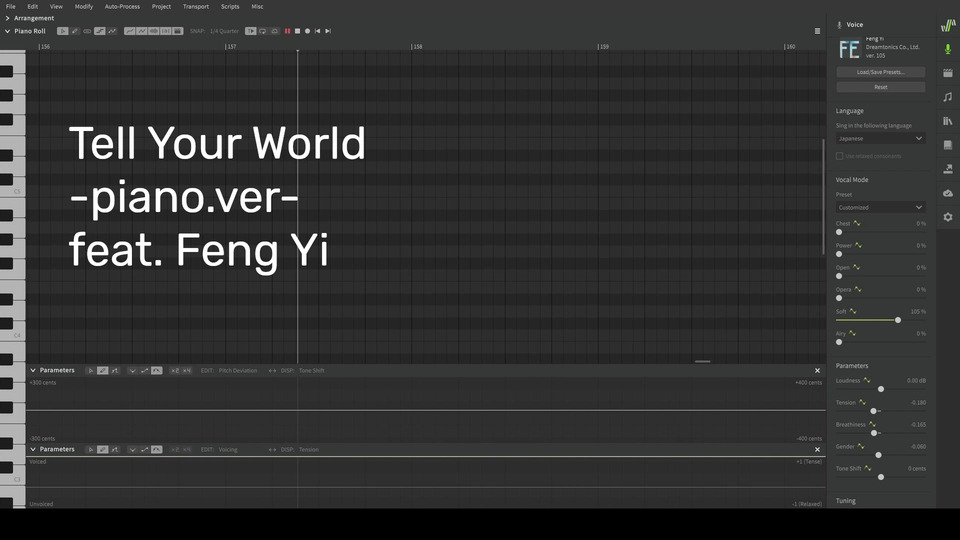This screenshot has height=540, width=960.
Task: Toggle pitch curve display in Piano Roll toolbar
Action: point(129,31)
